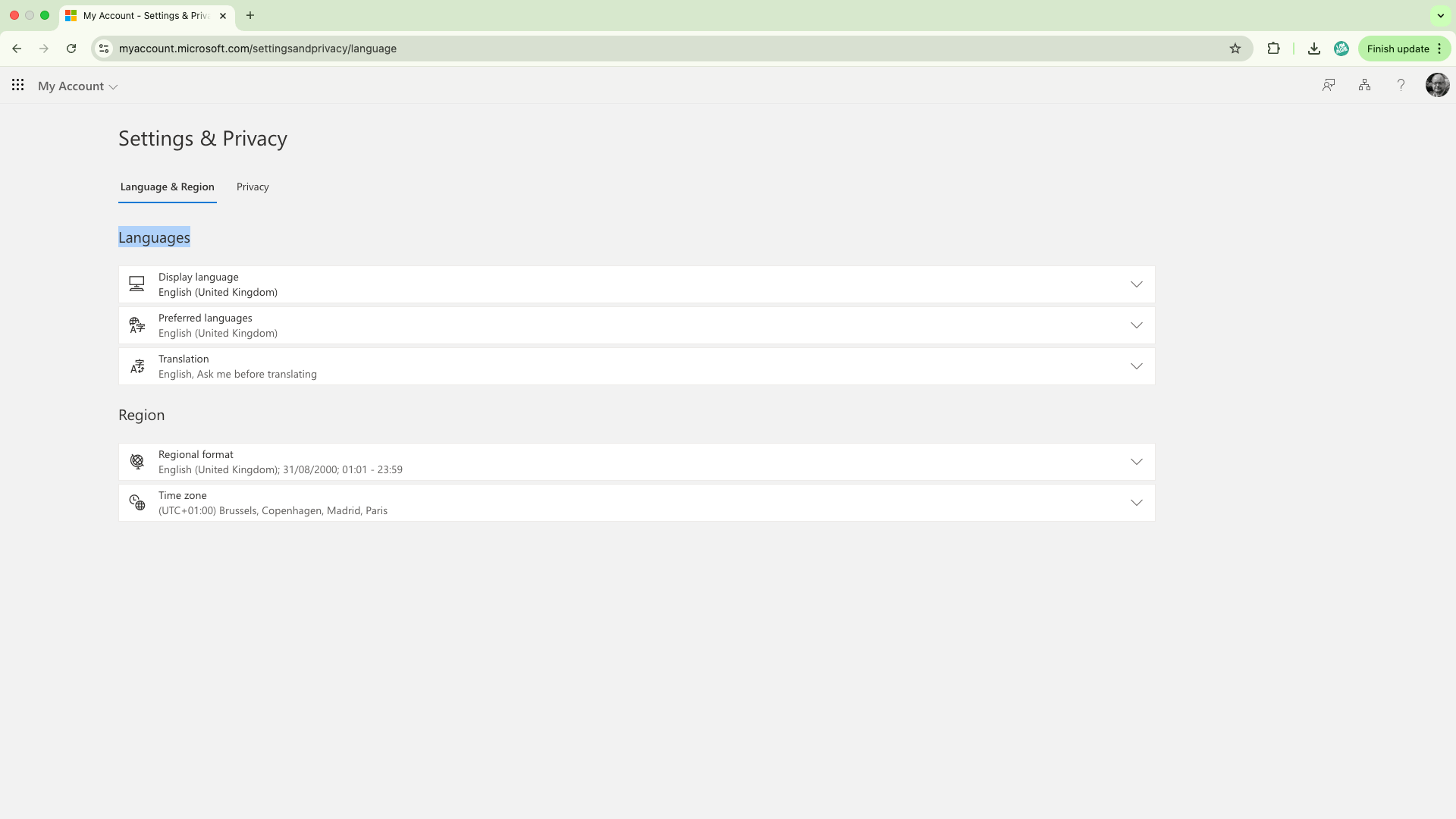1456x819 pixels.
Task: Expand the Translation settings row
Action: point(1136,366)
